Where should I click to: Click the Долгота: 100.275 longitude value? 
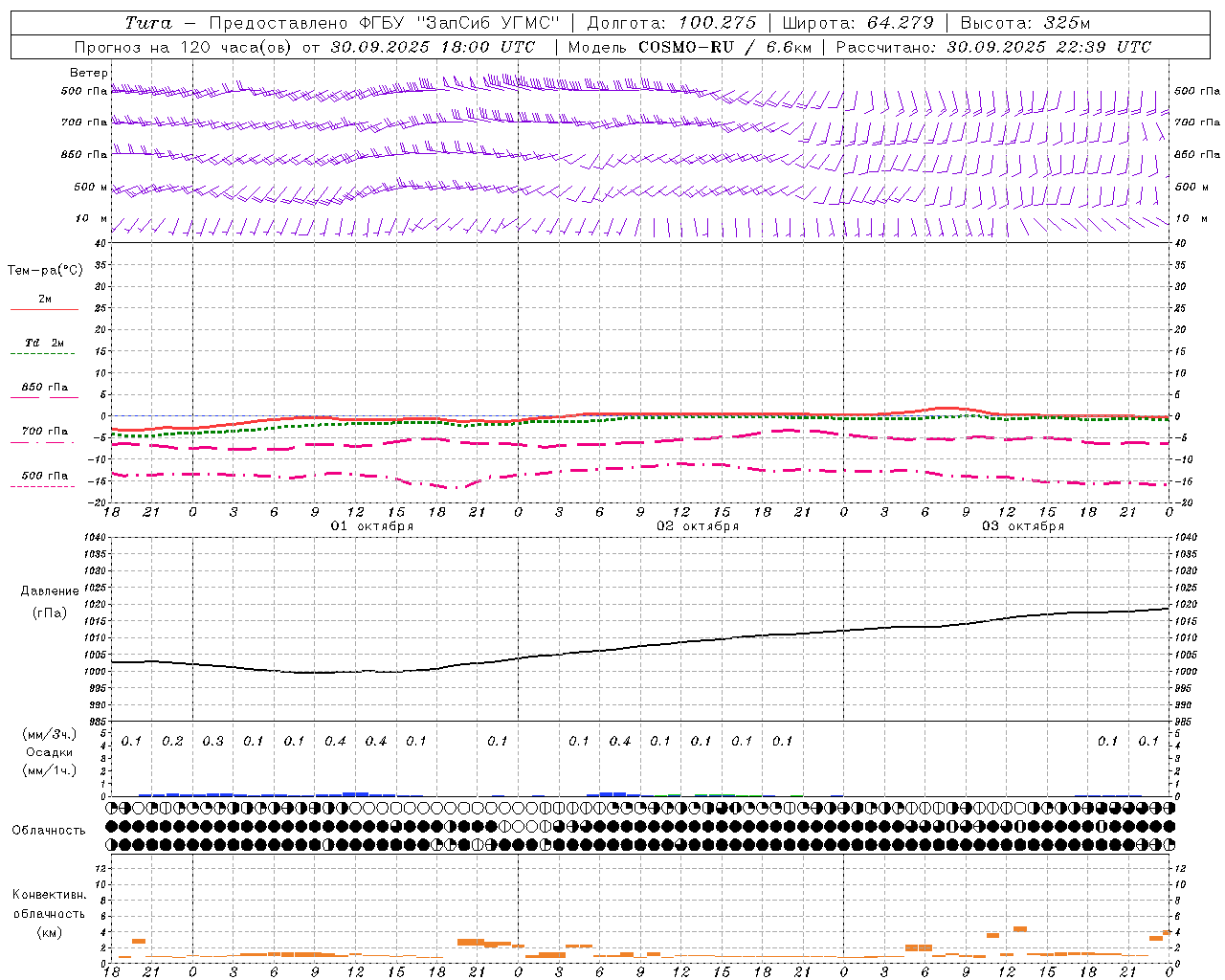(x=671, y=23)
